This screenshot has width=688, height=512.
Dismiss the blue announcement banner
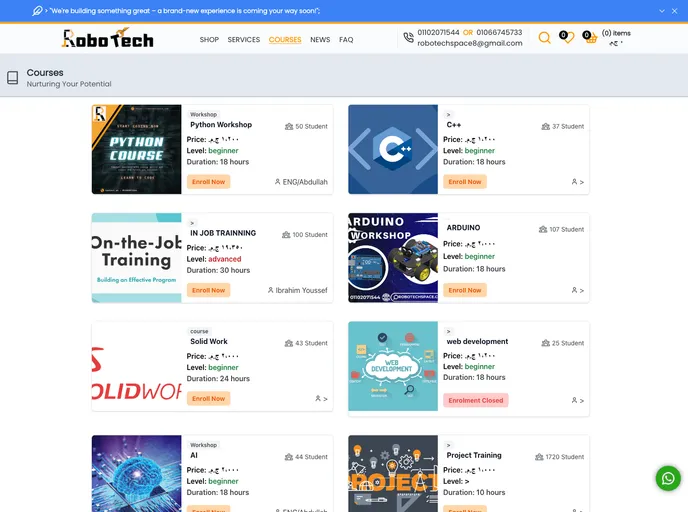[x=674, y=11]
